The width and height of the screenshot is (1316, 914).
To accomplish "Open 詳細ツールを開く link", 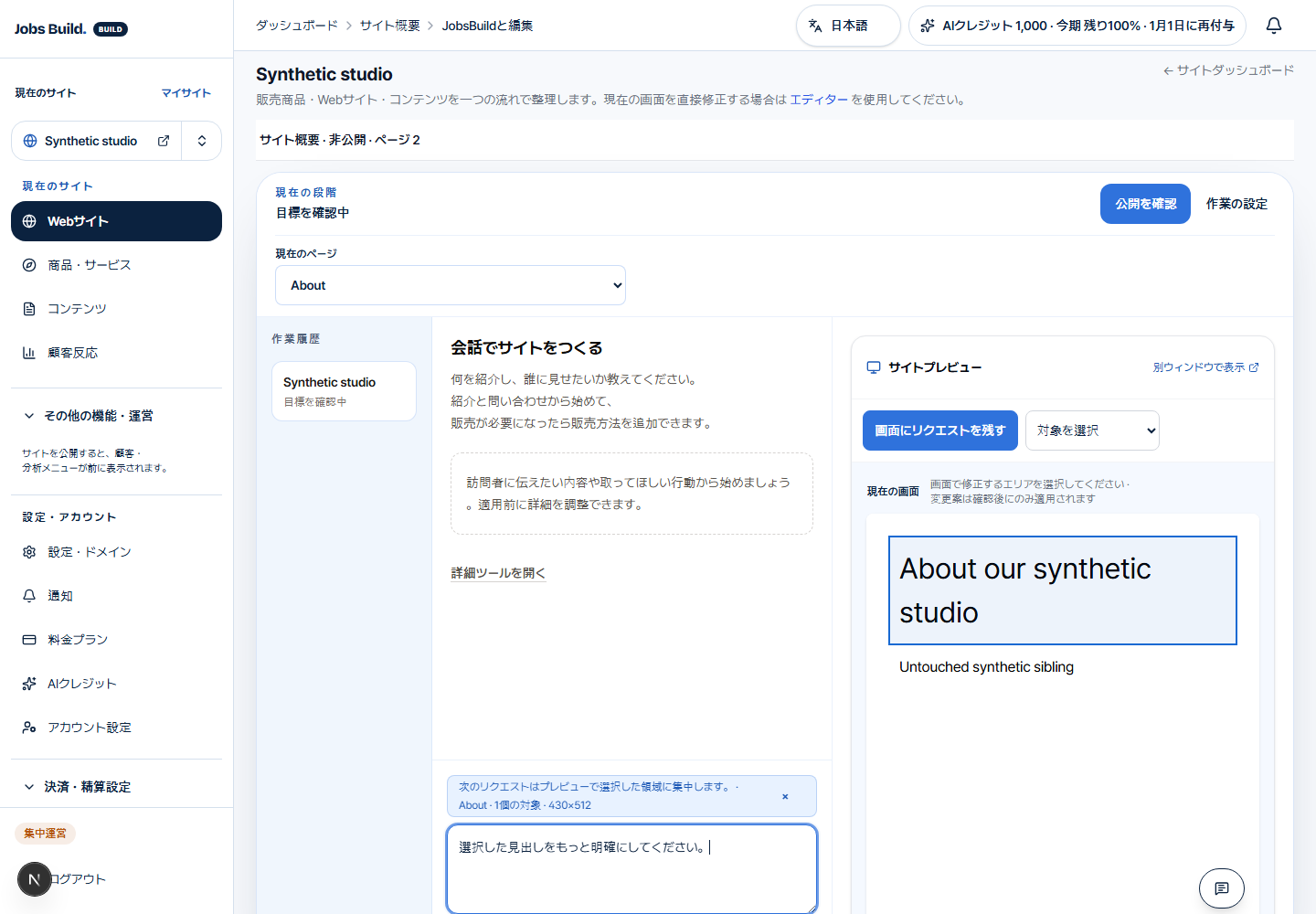I will click(x=498, y=573).
